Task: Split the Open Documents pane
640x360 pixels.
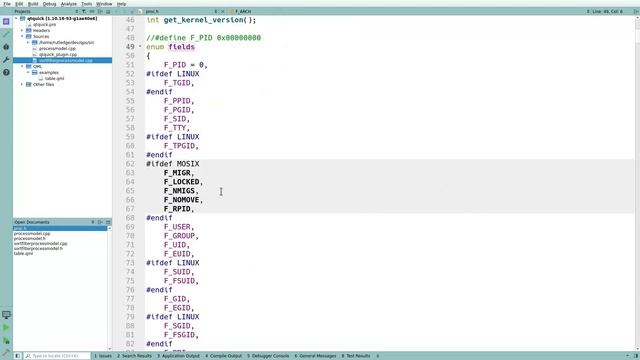Action: point(100,222)
